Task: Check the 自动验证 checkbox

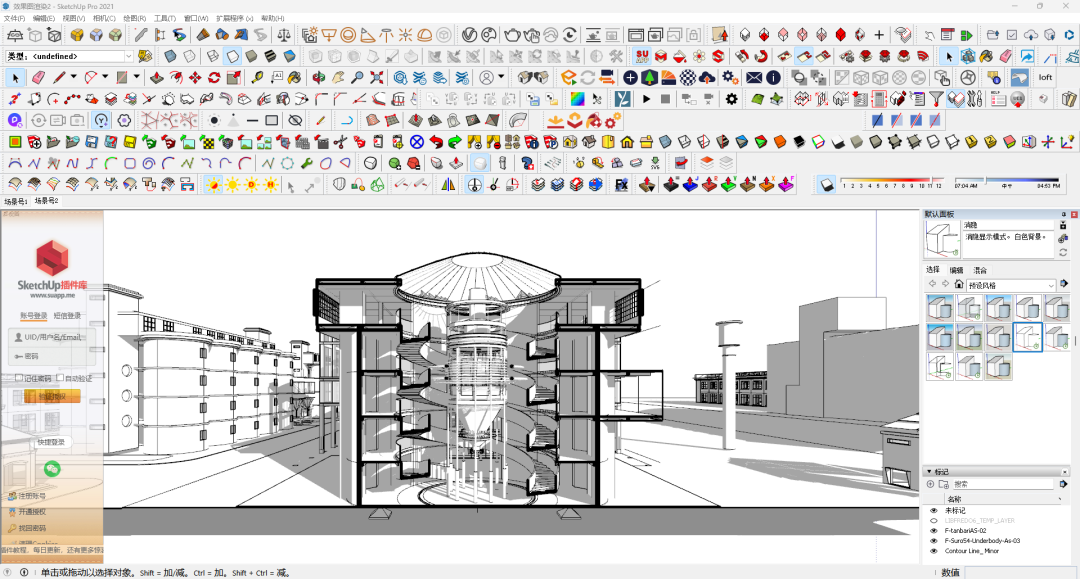Action: tap(60, 378)
